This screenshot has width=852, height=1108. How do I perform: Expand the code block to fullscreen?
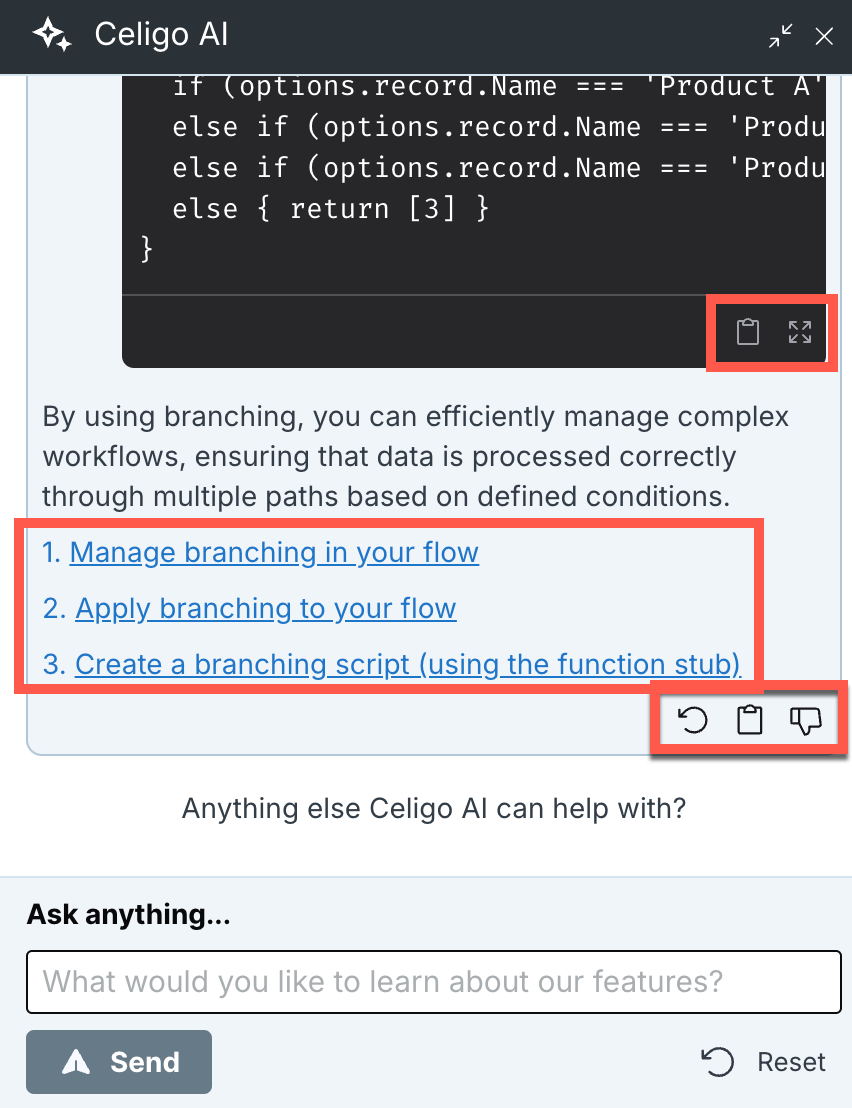pyautogui.click(x=800, y=331)
